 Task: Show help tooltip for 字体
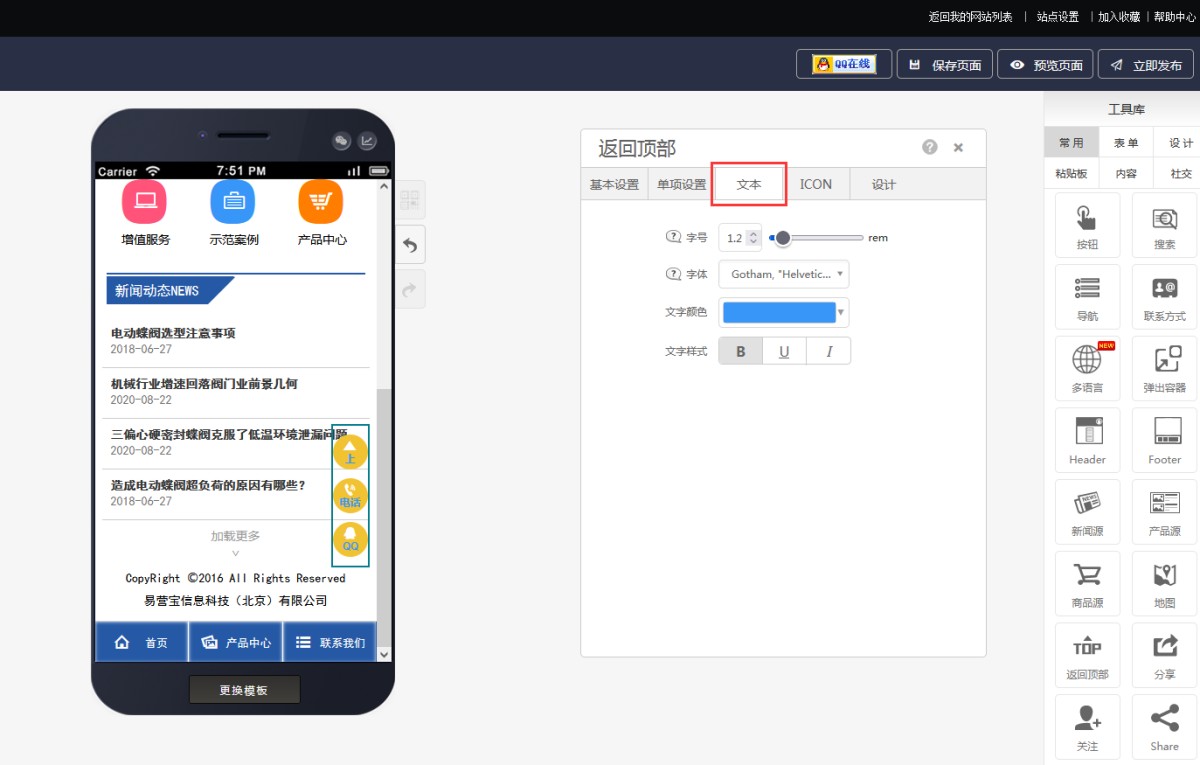672,274
